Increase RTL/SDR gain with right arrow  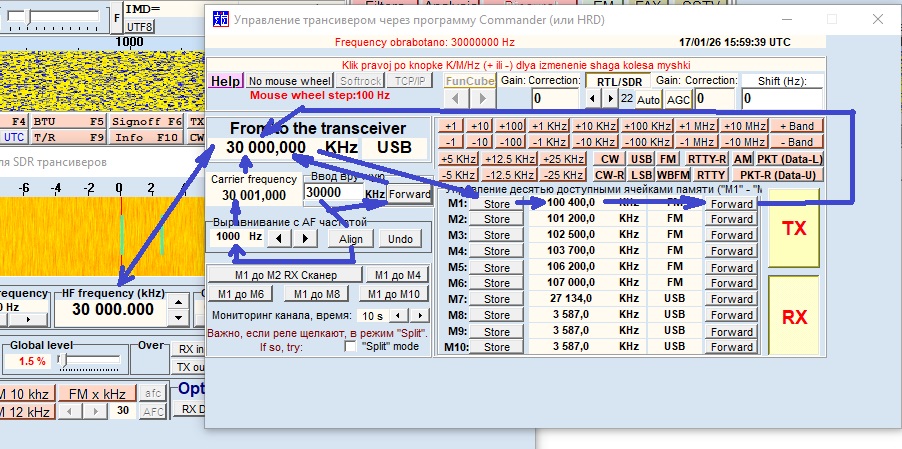[610, 98]
